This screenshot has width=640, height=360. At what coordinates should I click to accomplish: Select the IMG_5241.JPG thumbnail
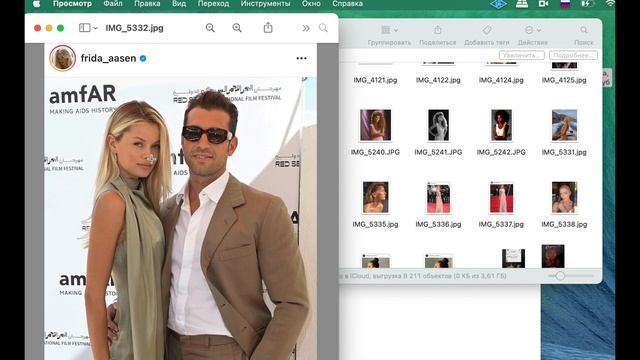[438, 125]
